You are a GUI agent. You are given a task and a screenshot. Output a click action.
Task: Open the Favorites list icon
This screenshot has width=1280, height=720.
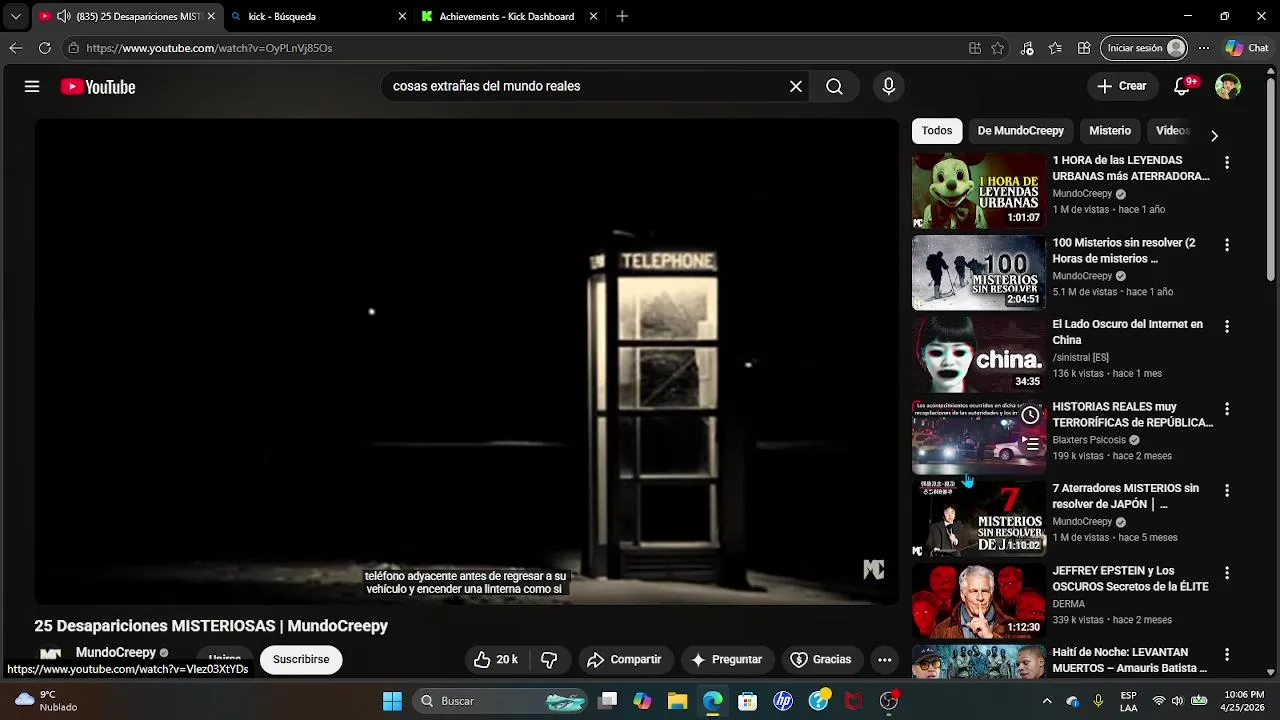[1055, 48]
